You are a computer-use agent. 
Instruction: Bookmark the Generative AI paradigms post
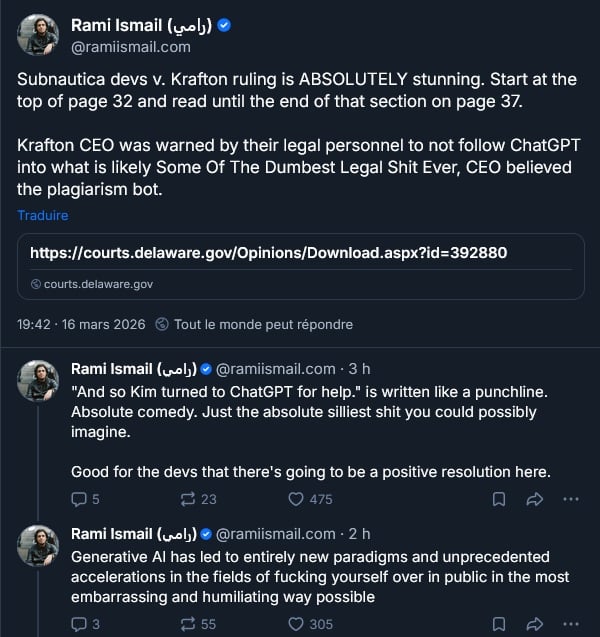(x=499, y=624)
